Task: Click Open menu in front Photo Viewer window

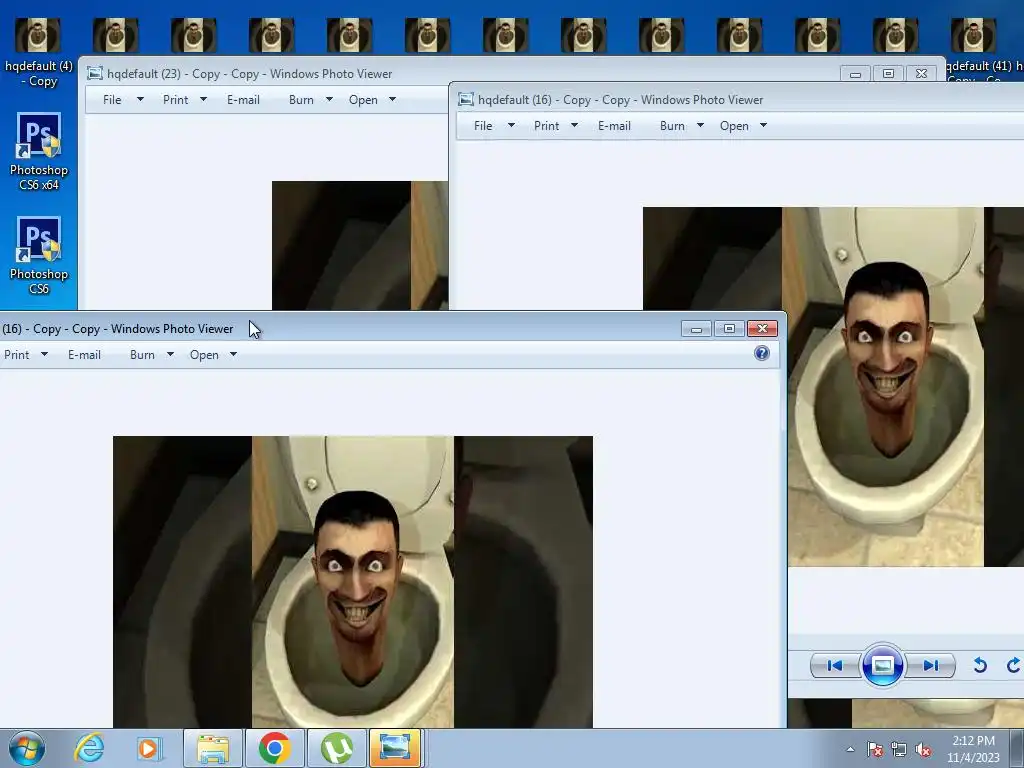Action: [x=204, y=355]
